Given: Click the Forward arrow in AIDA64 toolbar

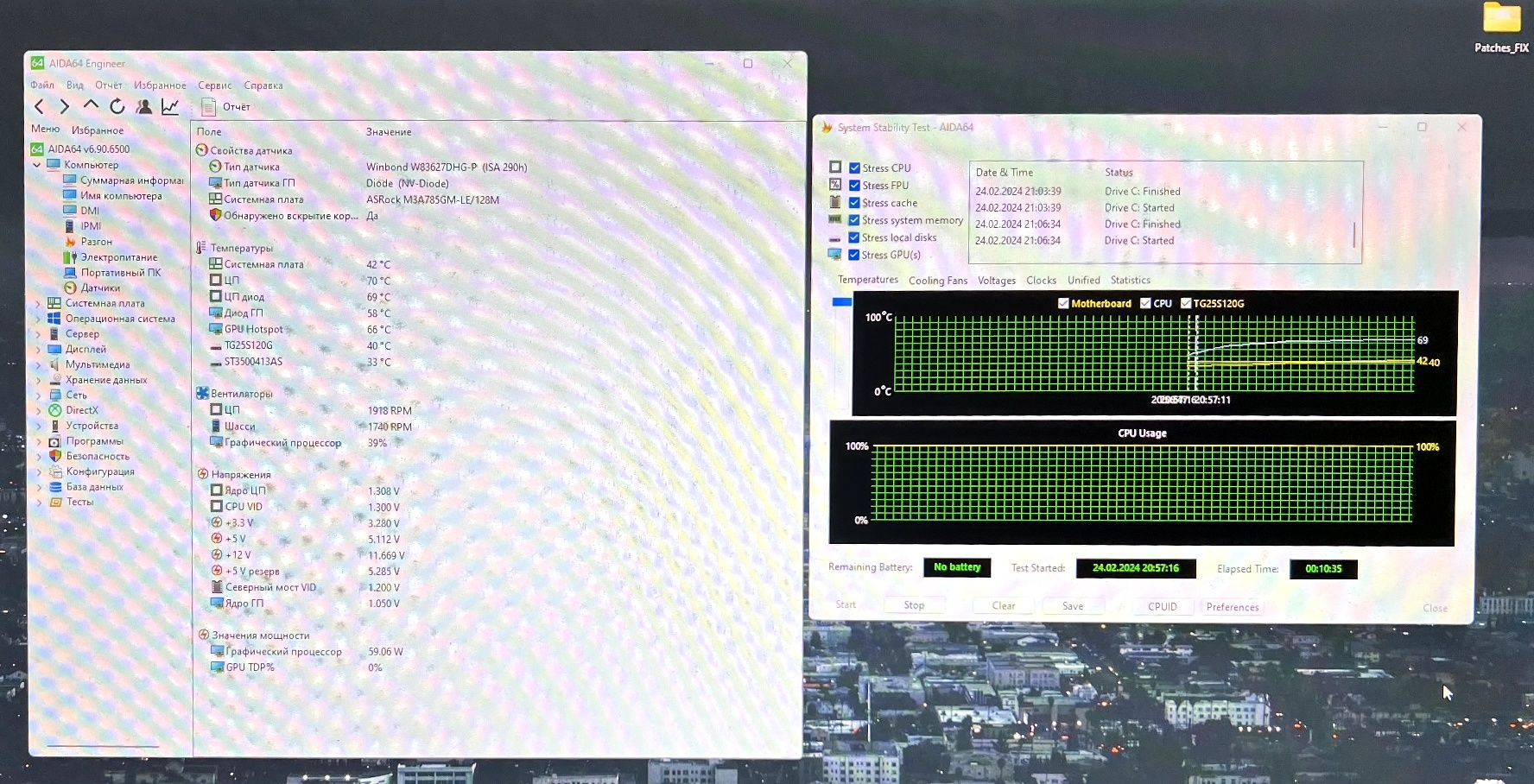Looking at the screenshot, I should (64, 106).
